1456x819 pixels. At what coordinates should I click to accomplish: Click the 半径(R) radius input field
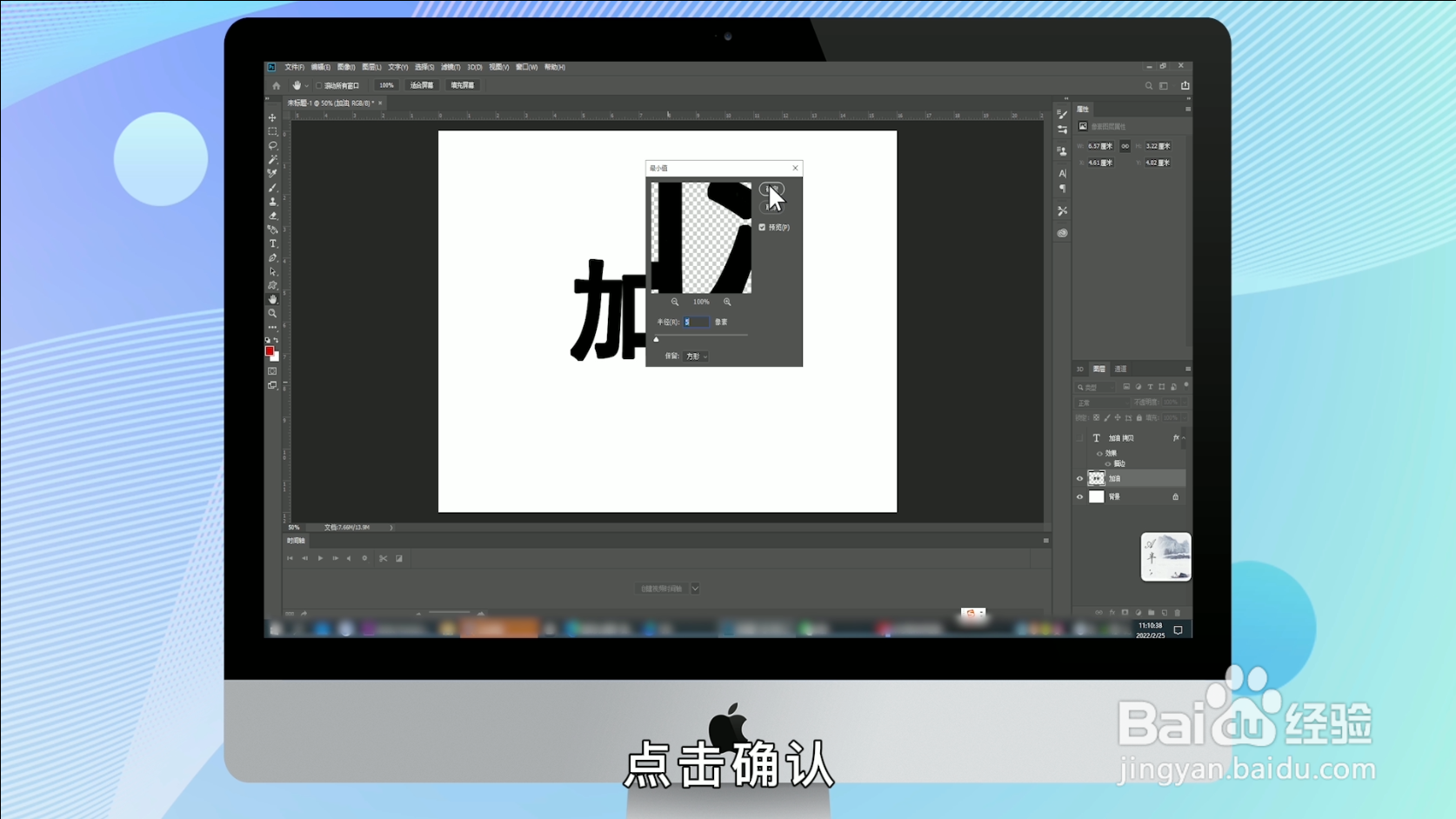pos(696,321)
